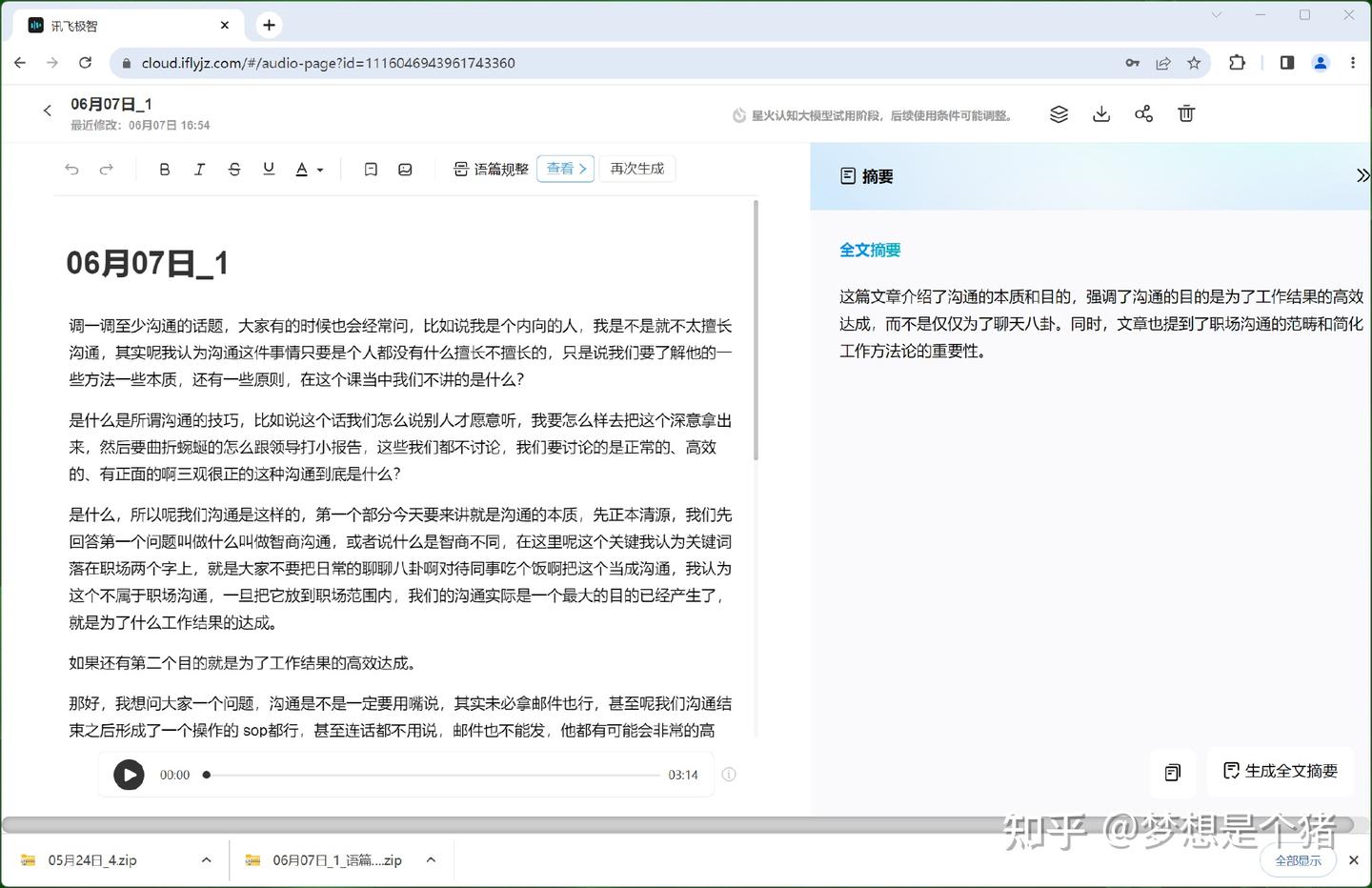Delete this document via trash icon
This screenshot has width=1372, height=888.
(1186, 113)
